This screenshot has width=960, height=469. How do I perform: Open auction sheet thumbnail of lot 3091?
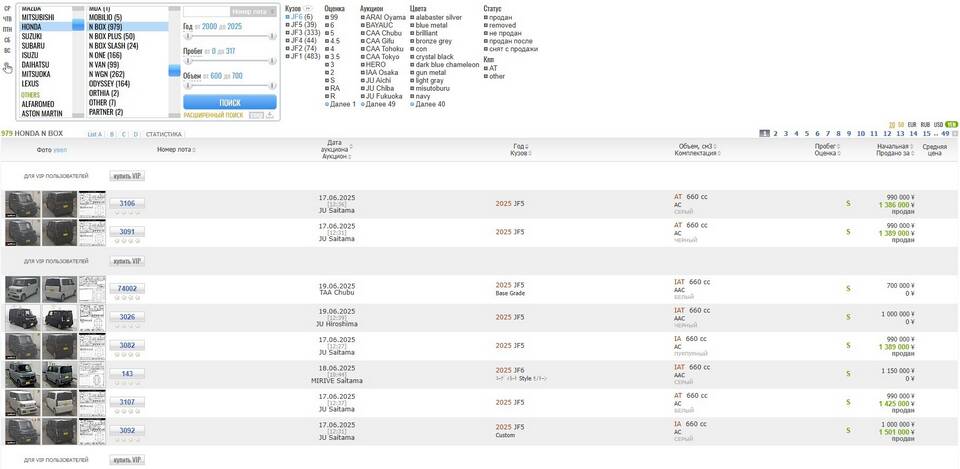pos(92,232)
